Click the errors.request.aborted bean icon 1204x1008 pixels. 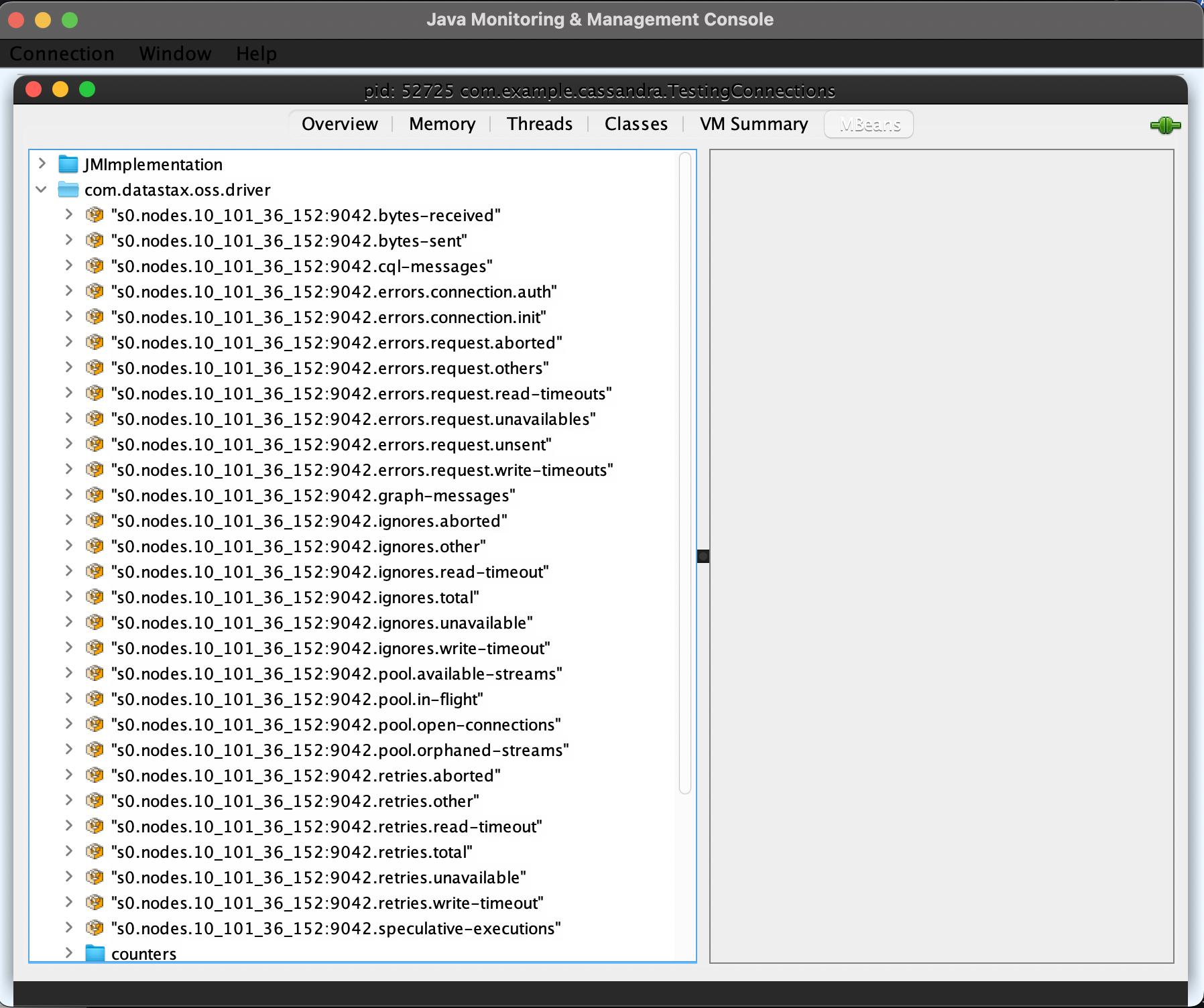coord(95,342)
